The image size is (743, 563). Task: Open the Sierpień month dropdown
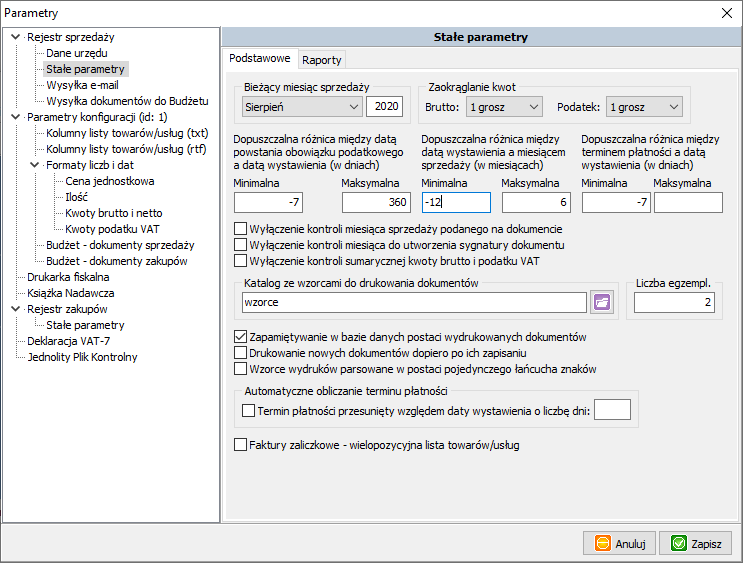pyautogui.click(x=301, y=107)
